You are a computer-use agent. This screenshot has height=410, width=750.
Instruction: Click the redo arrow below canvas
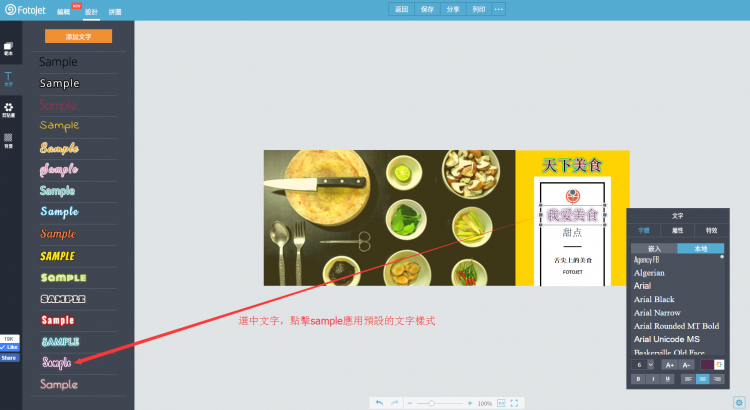tap(394, 402)
